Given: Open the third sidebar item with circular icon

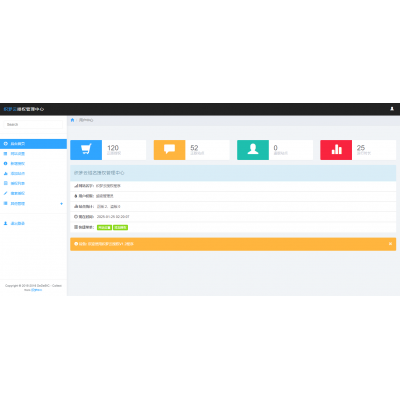Looking at the screenshot, I should pyautogui.click(x=33, y=164).
